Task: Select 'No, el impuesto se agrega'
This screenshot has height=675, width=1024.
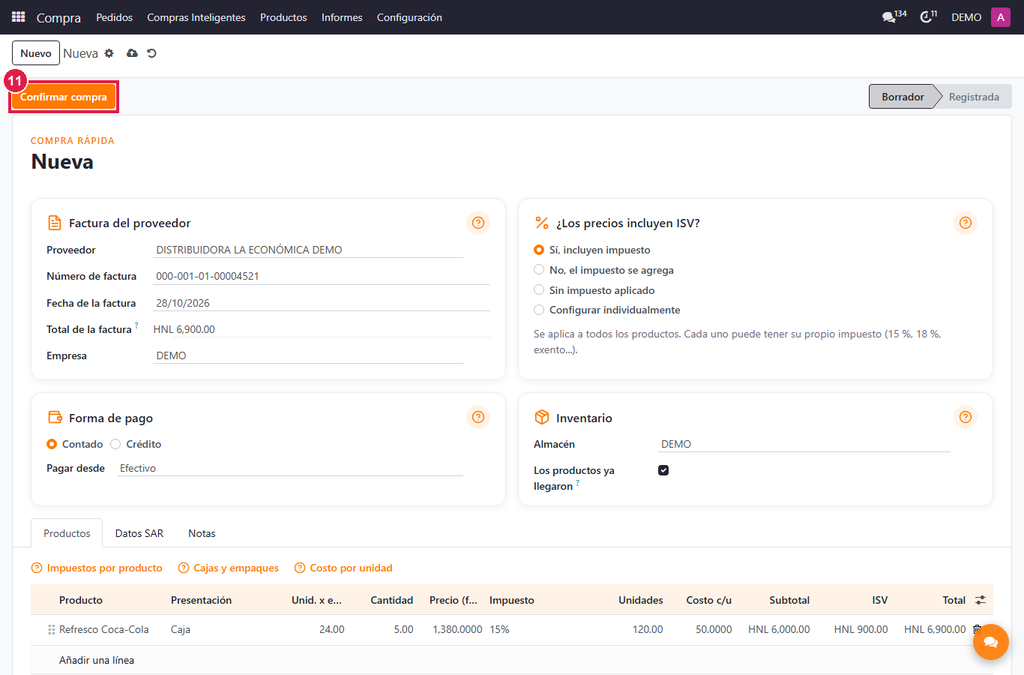Action: [539, 270]
